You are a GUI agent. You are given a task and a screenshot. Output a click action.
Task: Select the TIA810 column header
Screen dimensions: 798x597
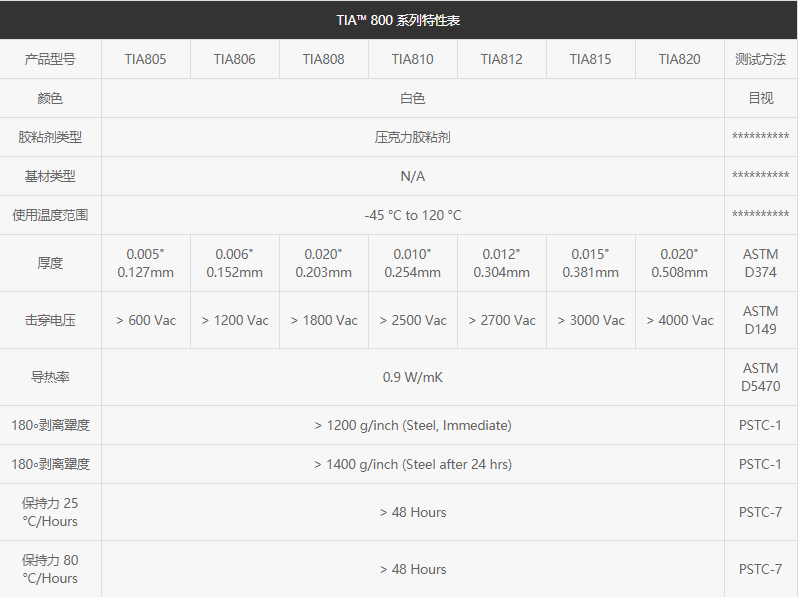click(412, 59)
